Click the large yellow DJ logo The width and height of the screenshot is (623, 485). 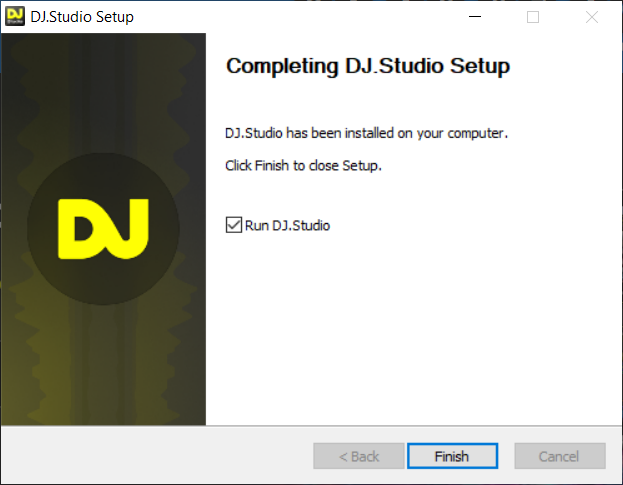(x=103, y=229)
